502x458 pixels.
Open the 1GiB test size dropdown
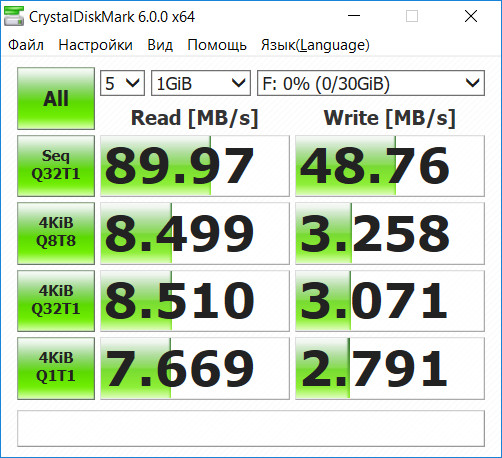pos(201,83)
